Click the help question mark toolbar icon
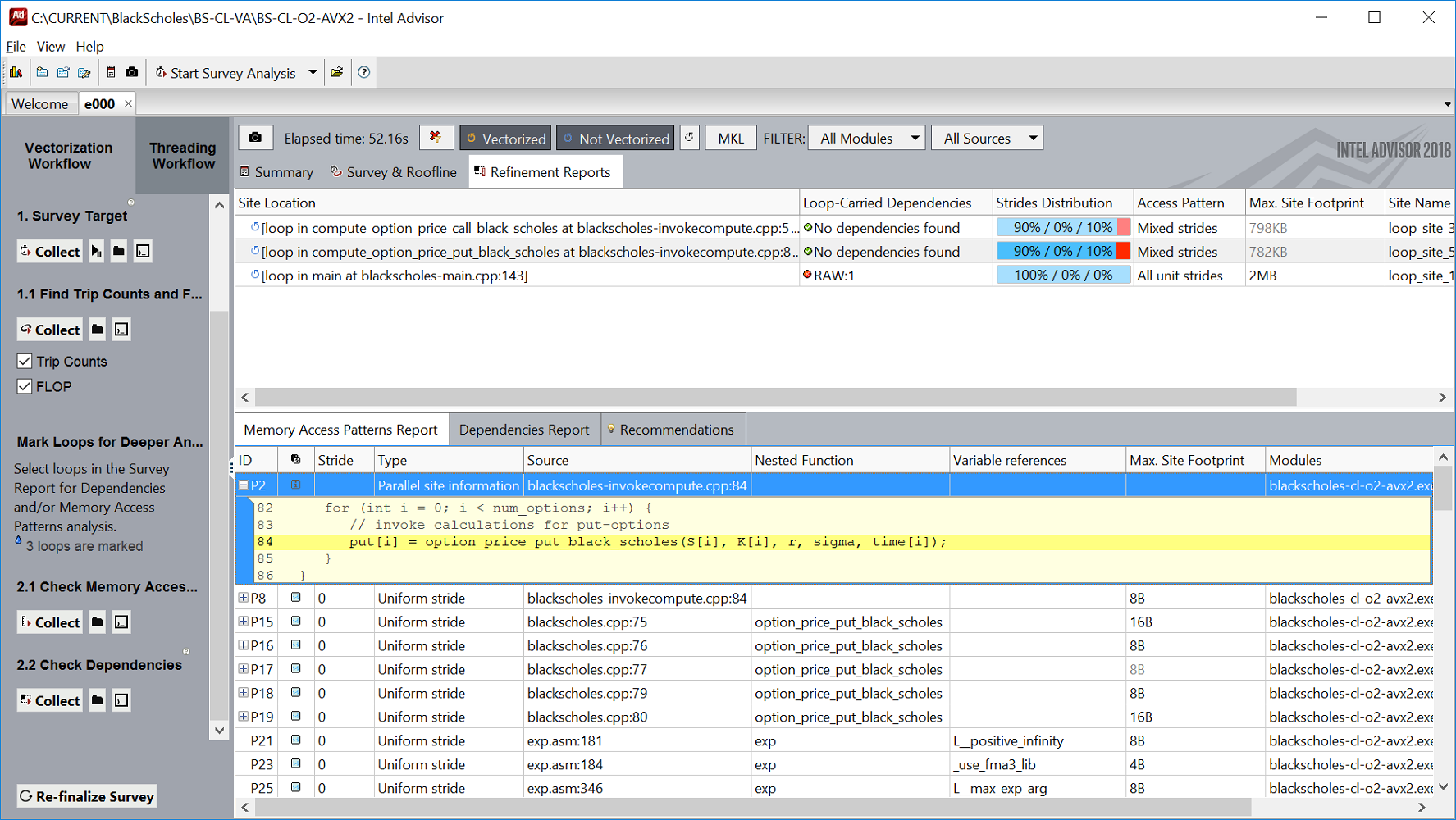Image resolution: width=1456 pixels, height=820 pixels. click(x=364, y=72)
